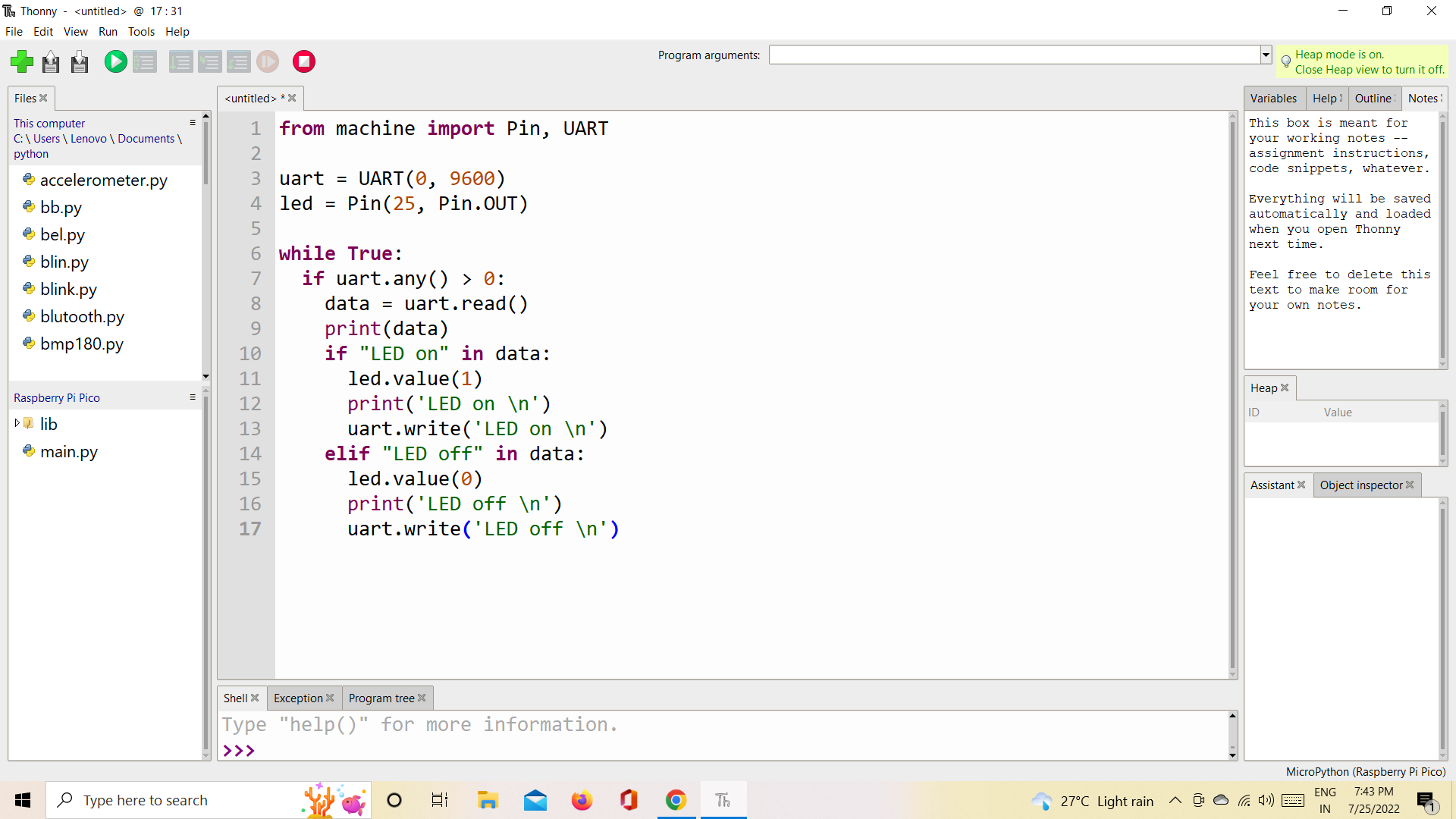Select the Variables tab
The width and height of the screenshot is (1456, 819).
click(1273, 97)
